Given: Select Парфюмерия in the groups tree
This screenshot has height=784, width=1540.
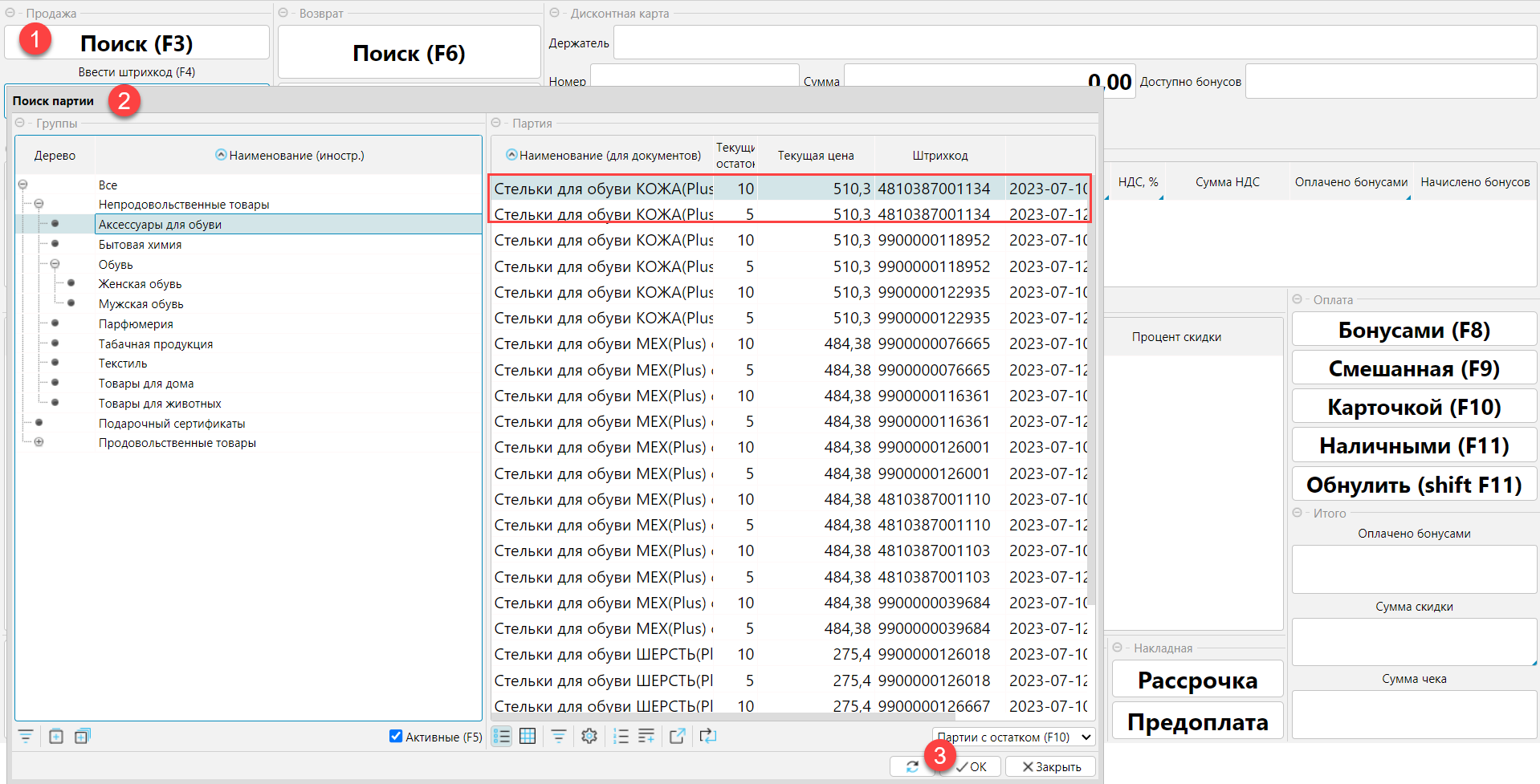Looking at the screenshot, I should [136, 324].
